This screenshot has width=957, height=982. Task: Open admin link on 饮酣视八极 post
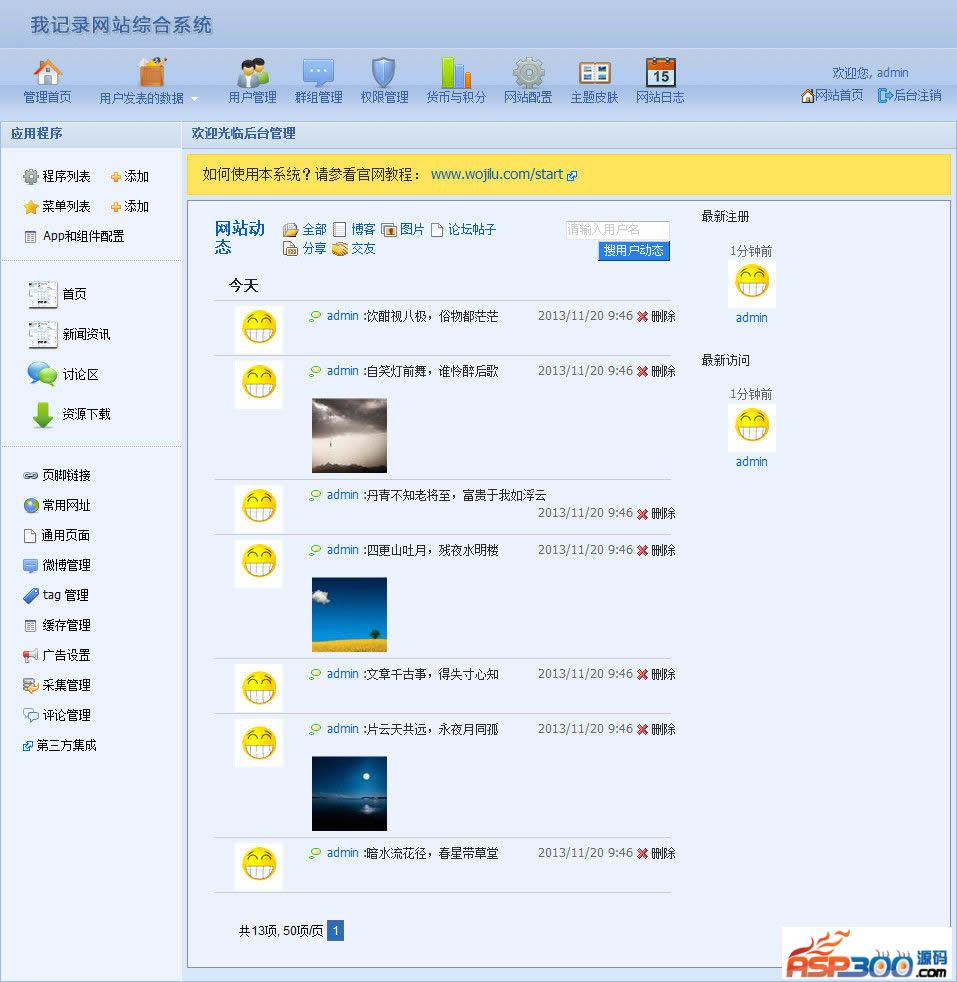pyautogui.click(x=343, y=316)
